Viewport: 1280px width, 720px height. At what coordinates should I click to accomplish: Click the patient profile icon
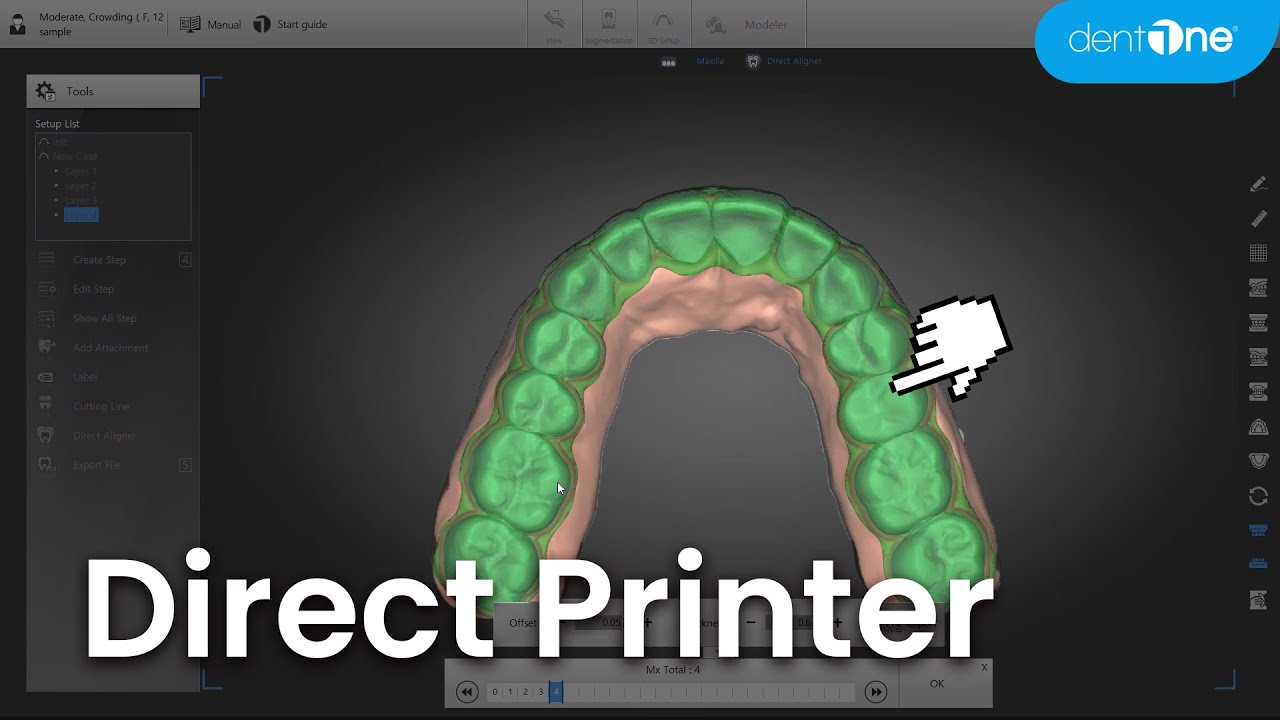17,25
